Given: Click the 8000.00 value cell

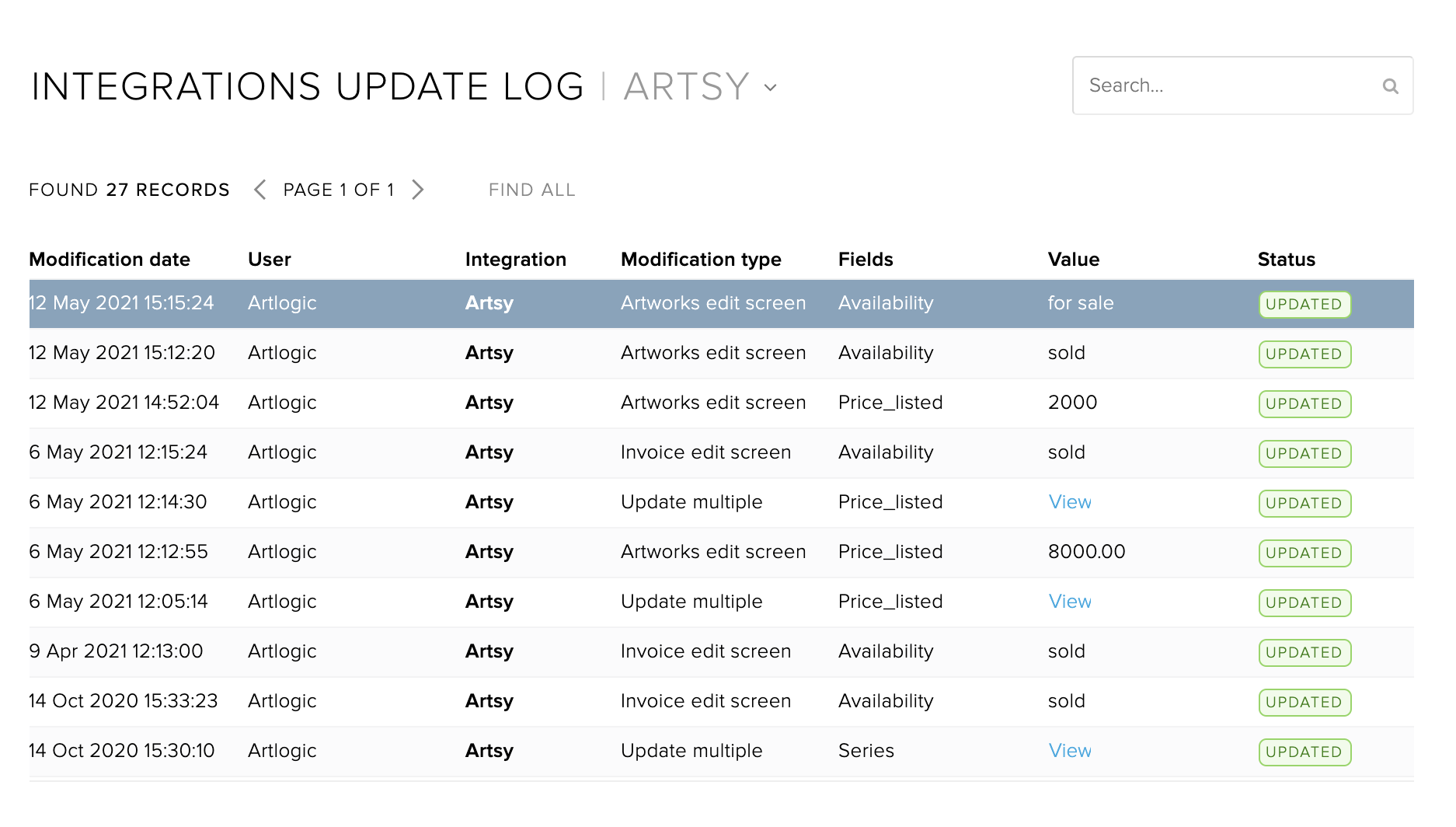Looking at the screenshot, I should coord(1086,552).
